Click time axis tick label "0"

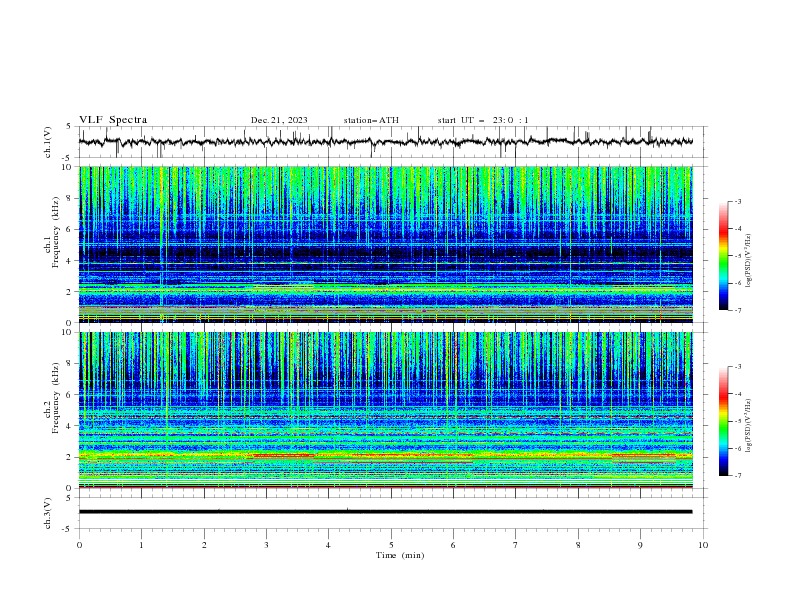click(x=79, y=545)
